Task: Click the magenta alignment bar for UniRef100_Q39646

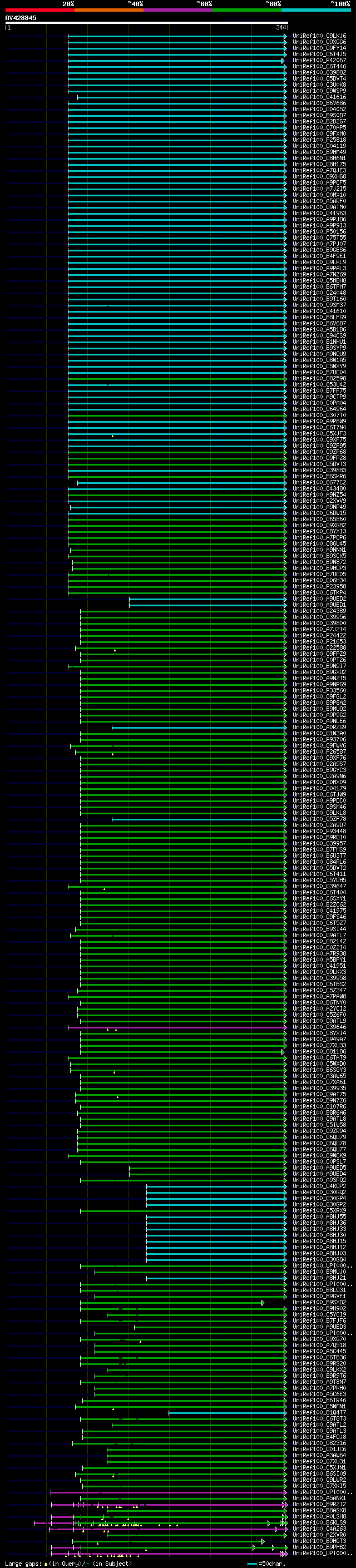Action: pyautogui.click(x=176, y=1027)
